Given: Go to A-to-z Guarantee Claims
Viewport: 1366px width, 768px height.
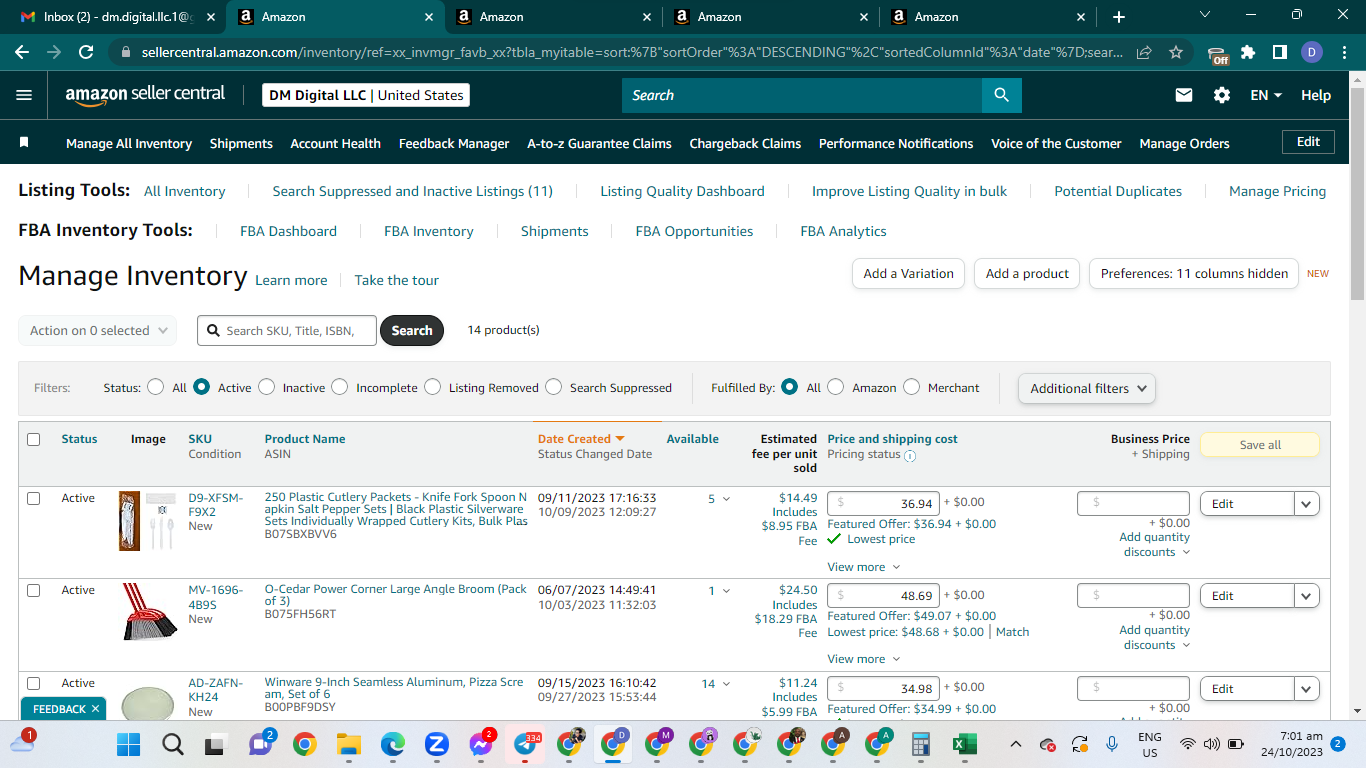Looking at the screenshot, I should pyautogui.click(x=599, y=143).
